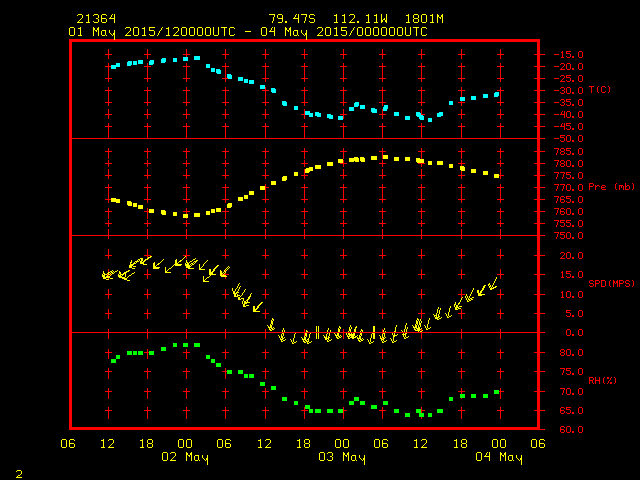The image size is (640, 480).
Task: Select the -40.0 temperature tick value
Action: point(569,115)
